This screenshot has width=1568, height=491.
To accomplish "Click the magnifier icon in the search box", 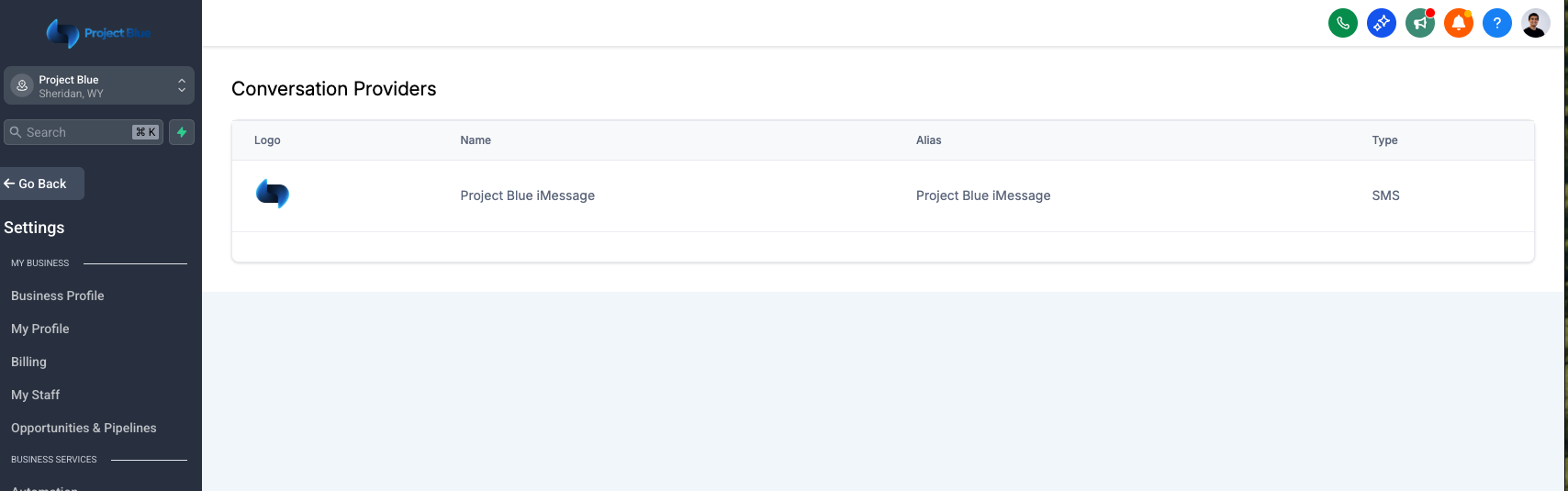I will pos(16,132).
